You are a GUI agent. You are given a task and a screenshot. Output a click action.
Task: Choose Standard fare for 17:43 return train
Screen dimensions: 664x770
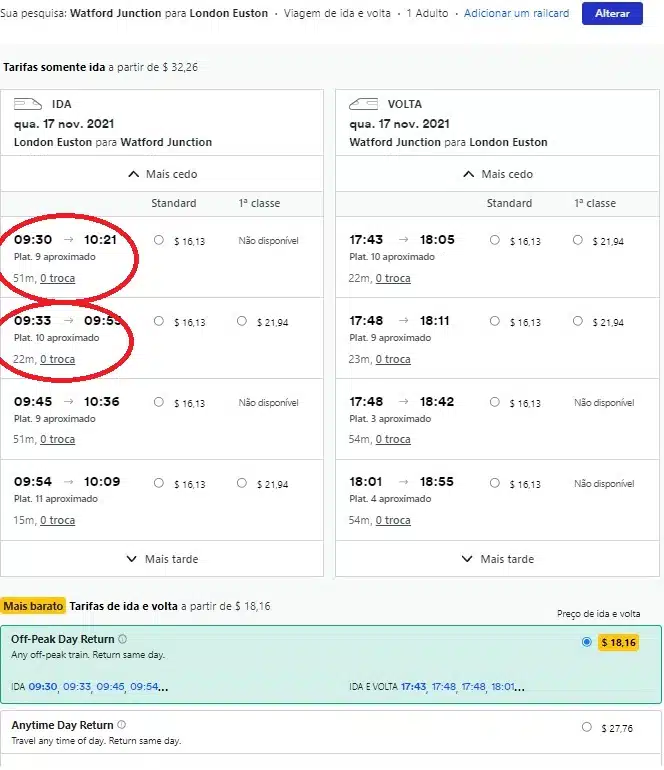[x=495, y=240]
